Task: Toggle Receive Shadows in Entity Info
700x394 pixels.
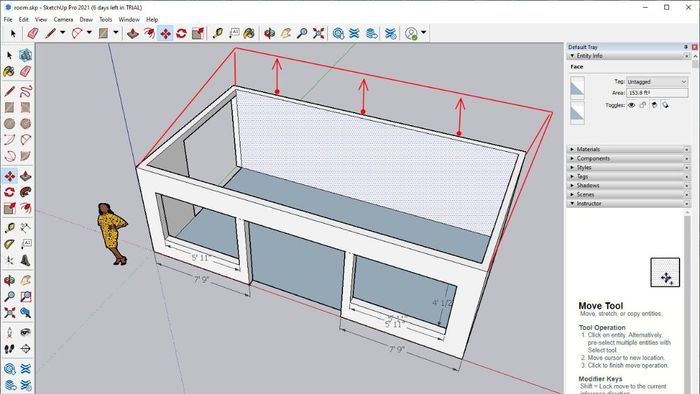Action: coord(654,105)
